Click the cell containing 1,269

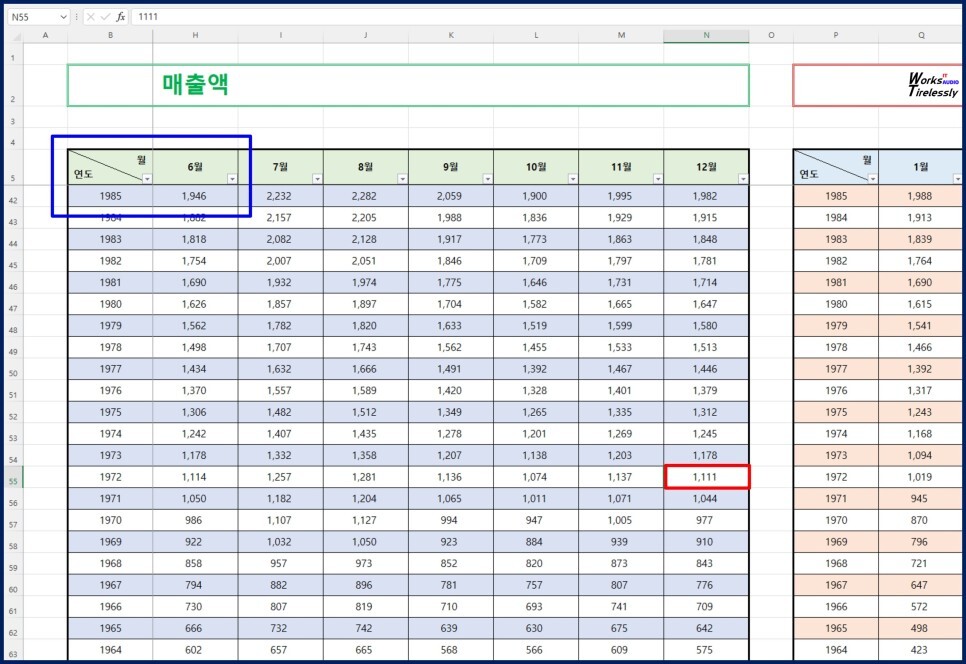pos(621,434)
